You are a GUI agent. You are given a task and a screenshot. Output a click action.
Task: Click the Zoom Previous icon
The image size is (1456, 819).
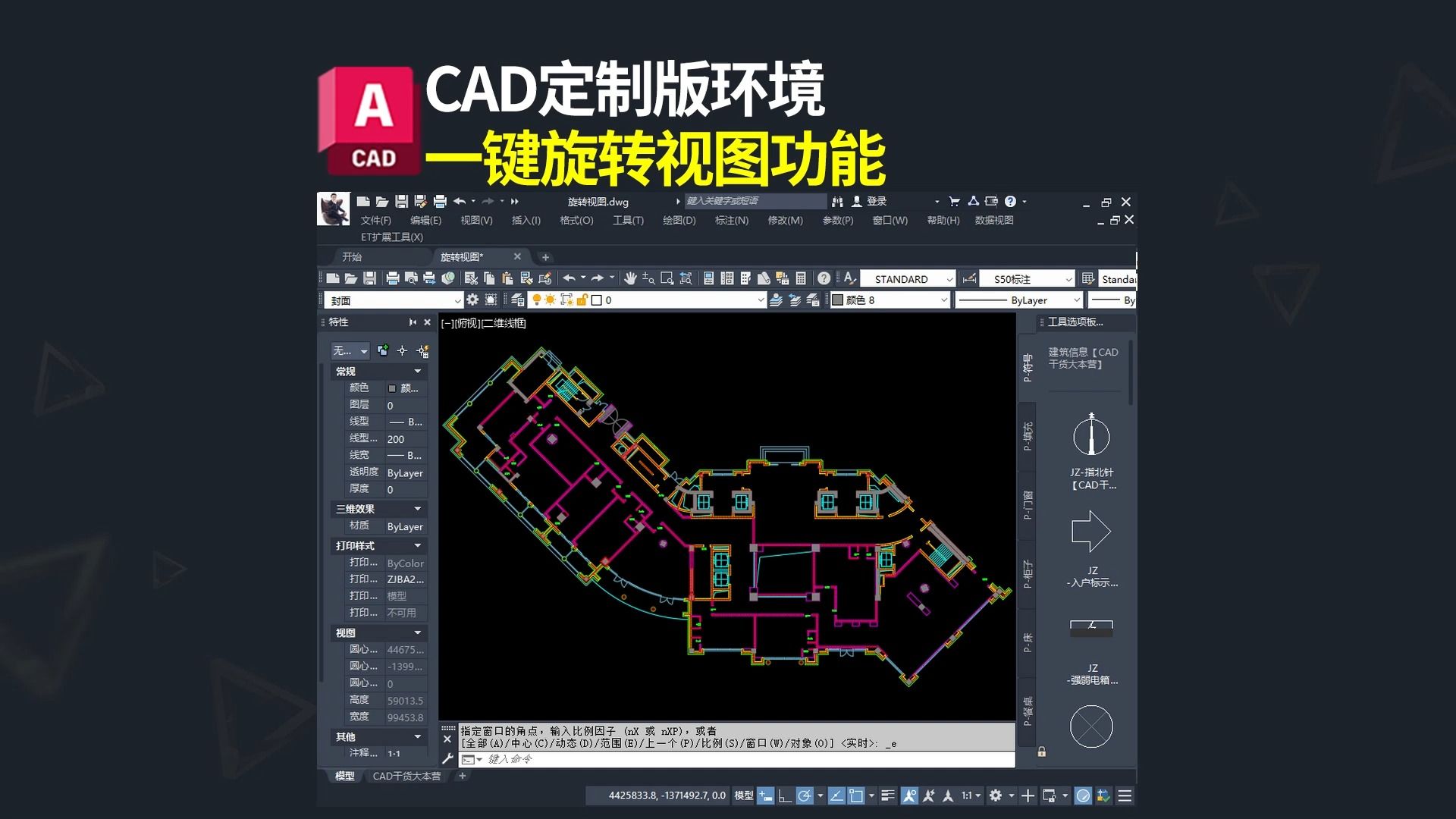click(686, 278)
